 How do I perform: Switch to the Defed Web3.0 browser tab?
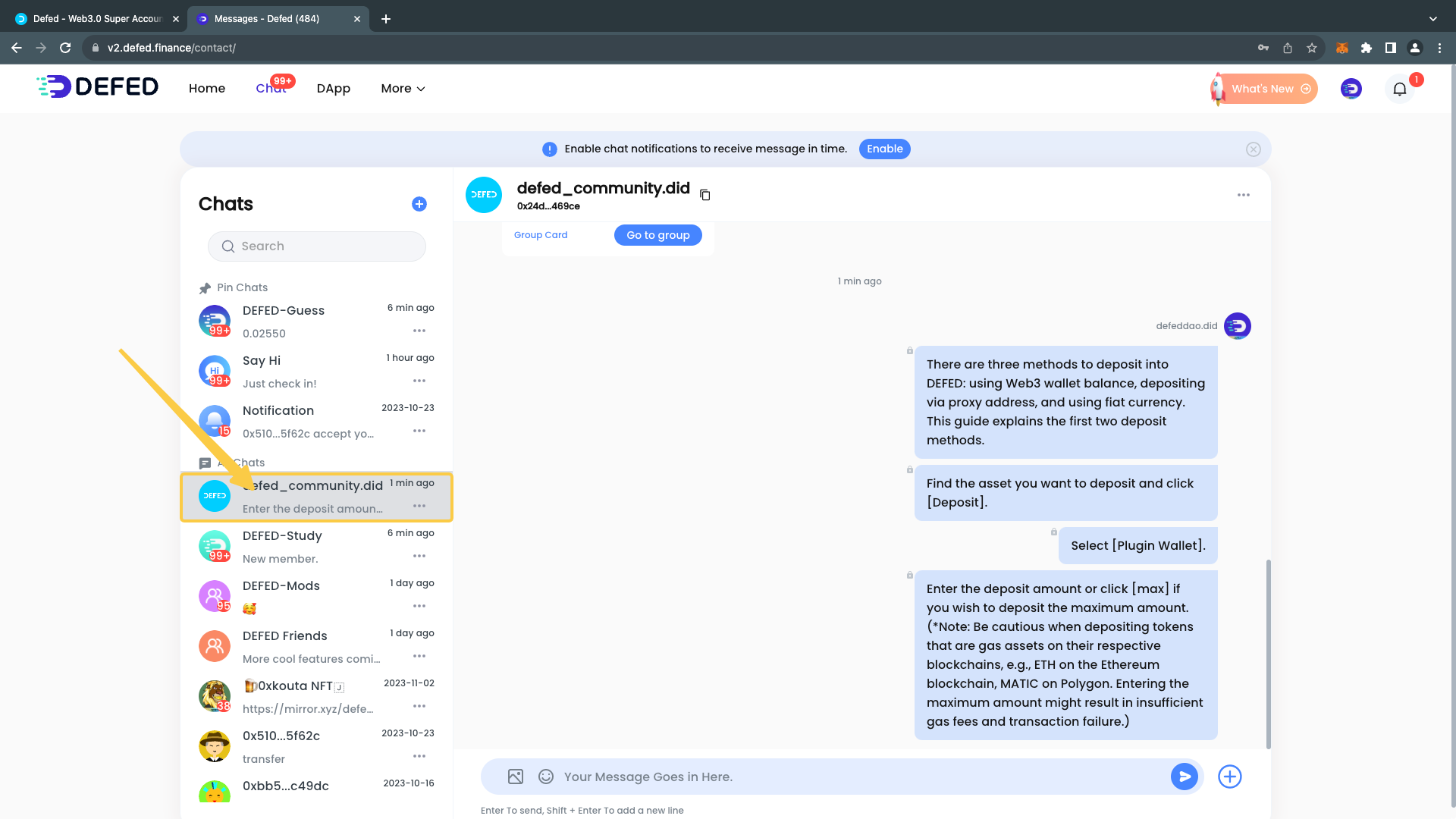pyautogui.click(x=97, y=19)
